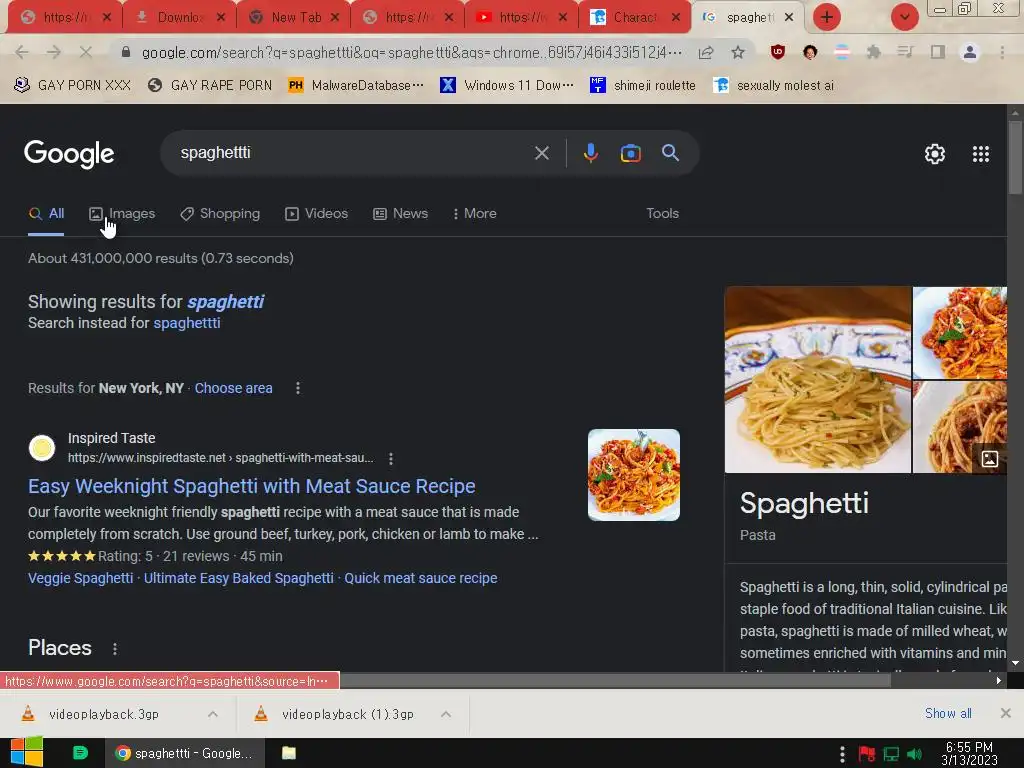
Task: Click the network monitor tray icon
Action: click(x=891, y=755)
